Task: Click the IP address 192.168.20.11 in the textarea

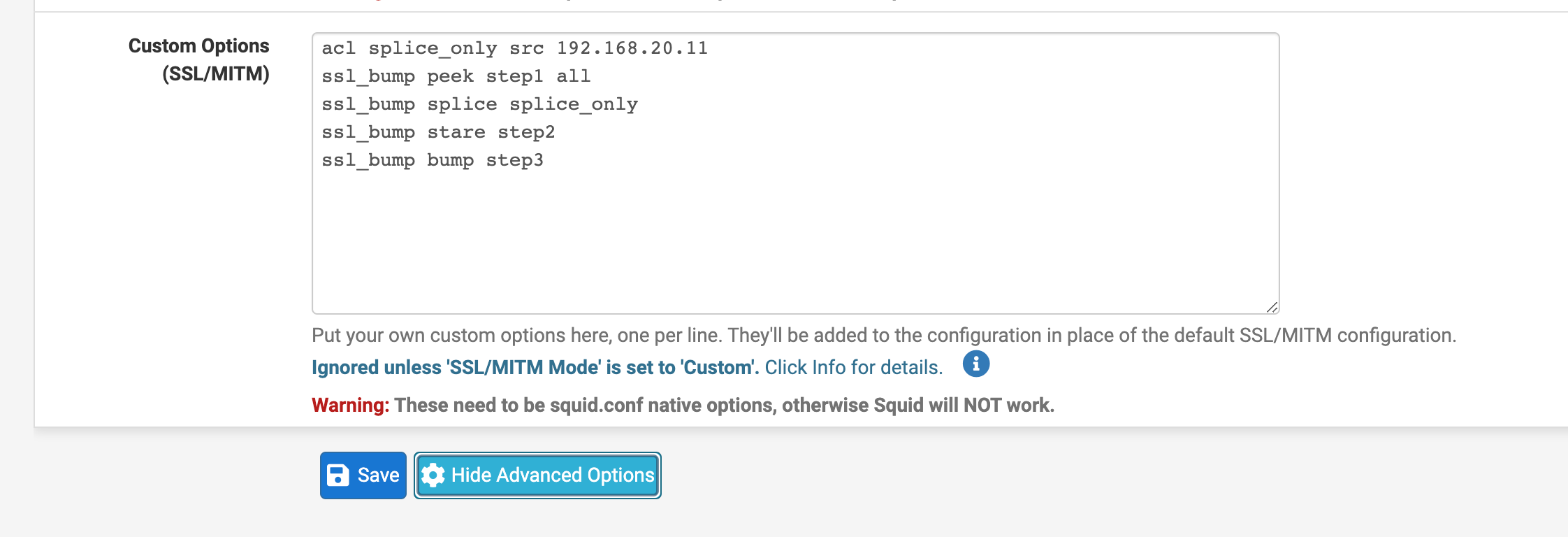Action: point(632,48)
